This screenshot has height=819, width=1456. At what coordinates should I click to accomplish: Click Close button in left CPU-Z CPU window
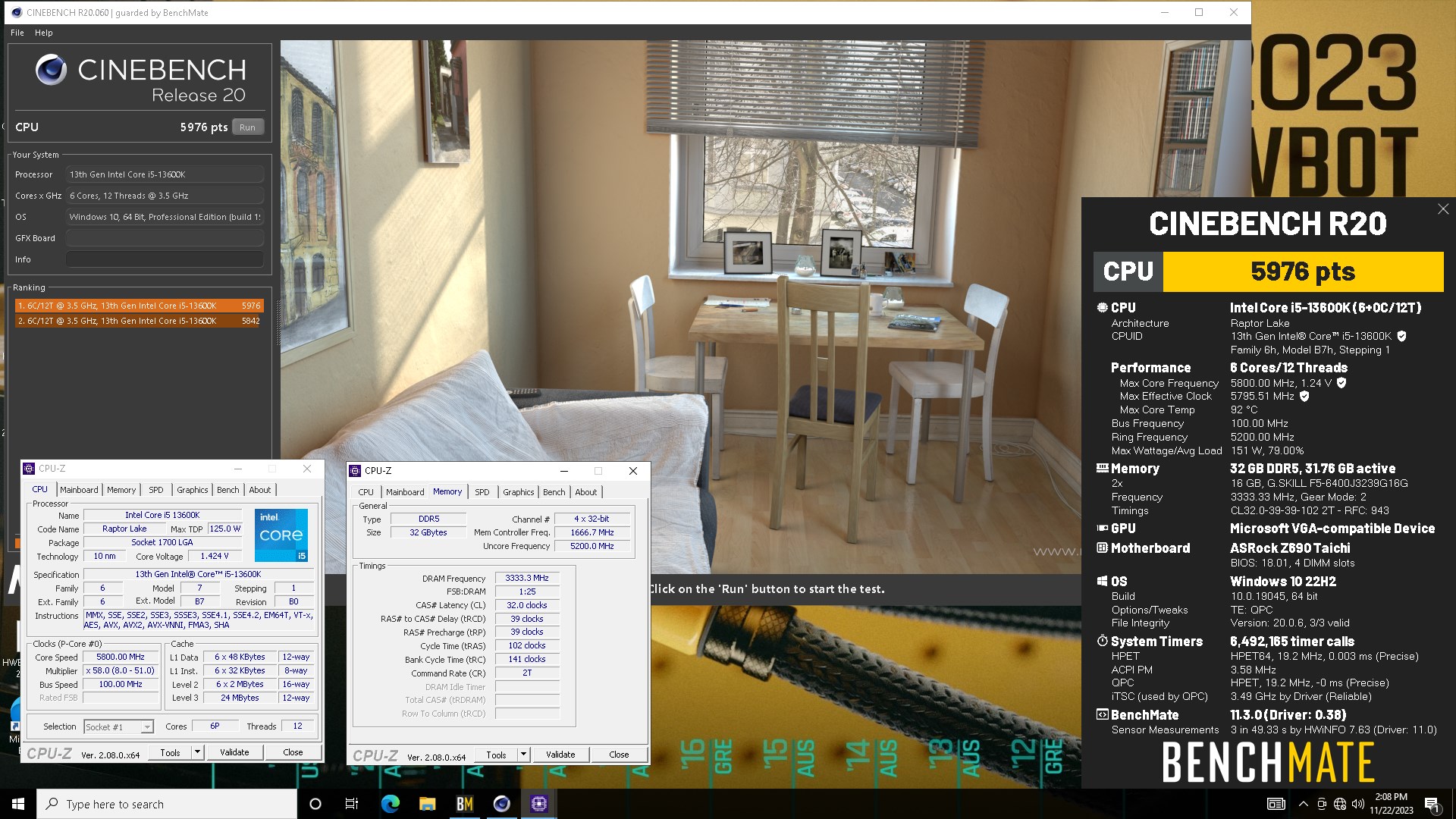click(293, 752)
